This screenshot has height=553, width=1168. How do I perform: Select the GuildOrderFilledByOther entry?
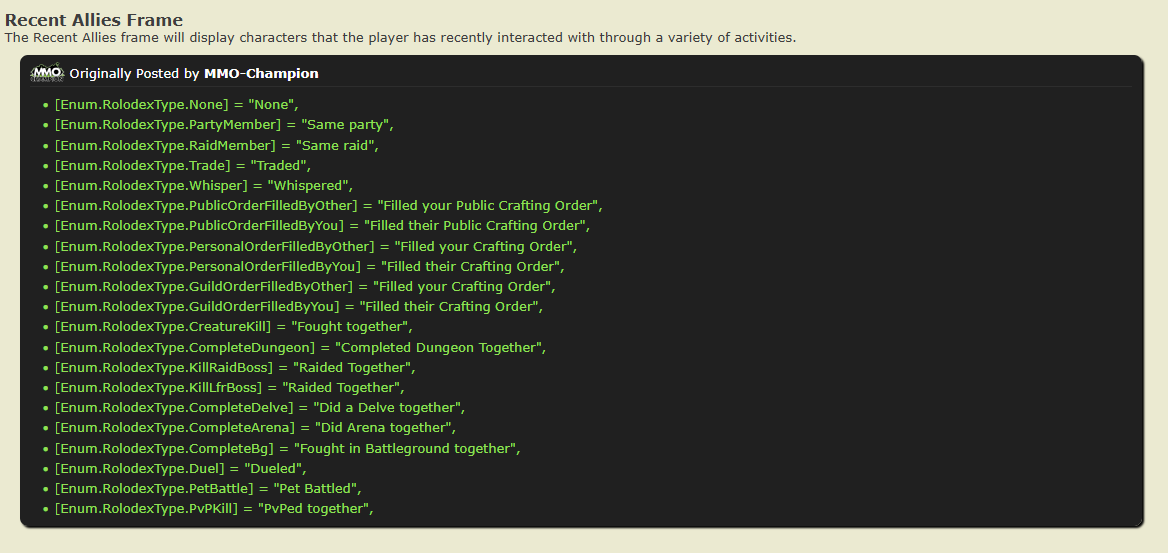[x=305, y=287]
